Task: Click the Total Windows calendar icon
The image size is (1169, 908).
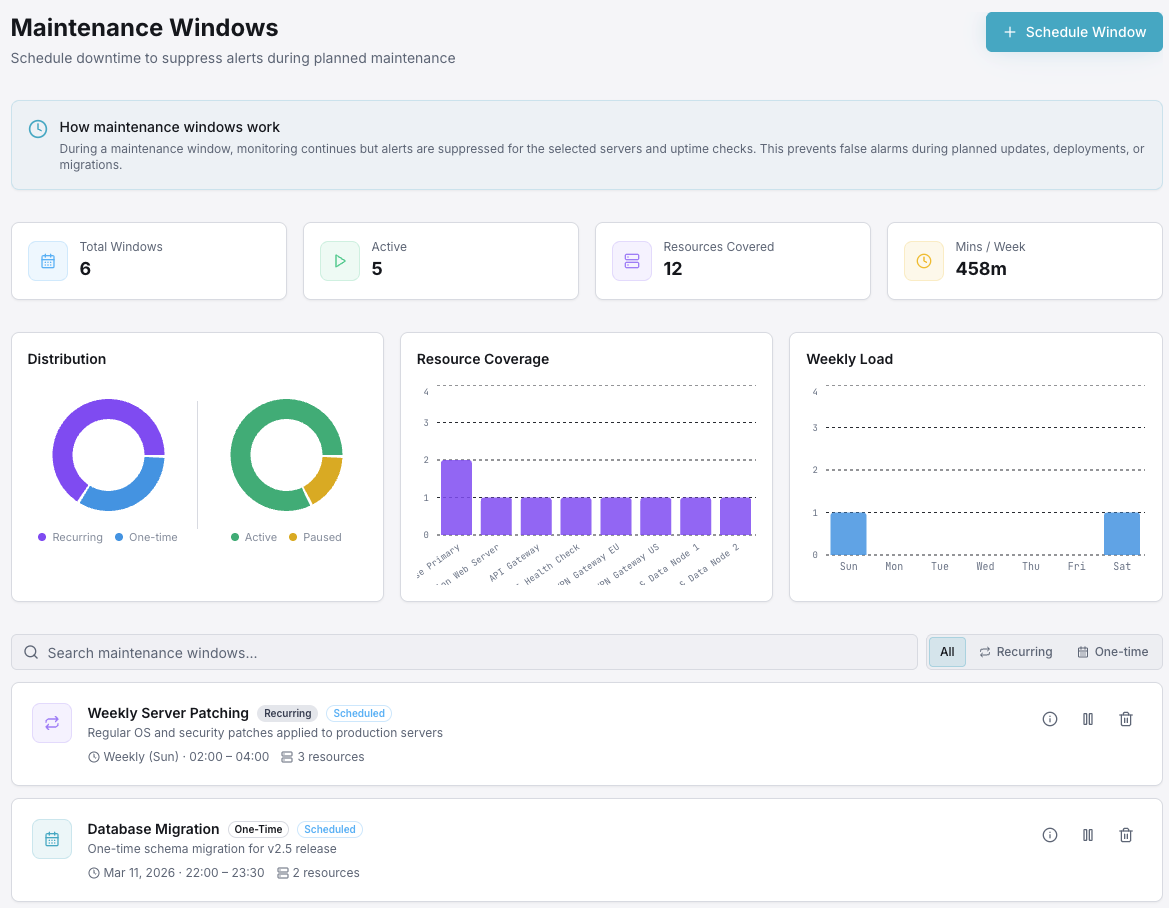Action: (x=48, y=261)
